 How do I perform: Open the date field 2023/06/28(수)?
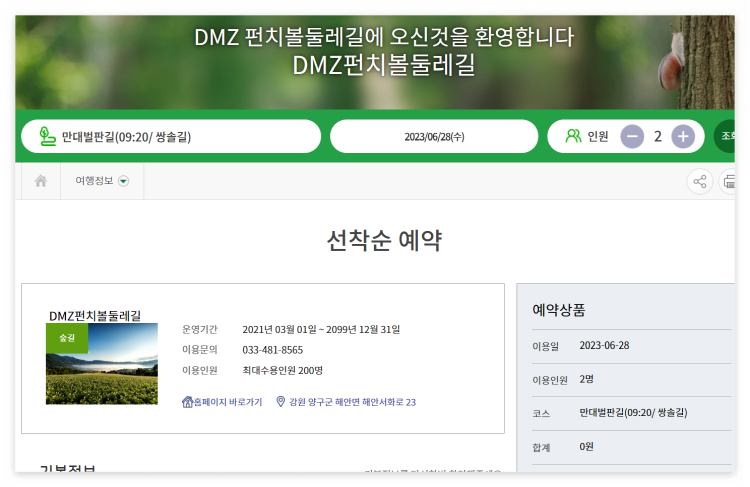point(434,136)
